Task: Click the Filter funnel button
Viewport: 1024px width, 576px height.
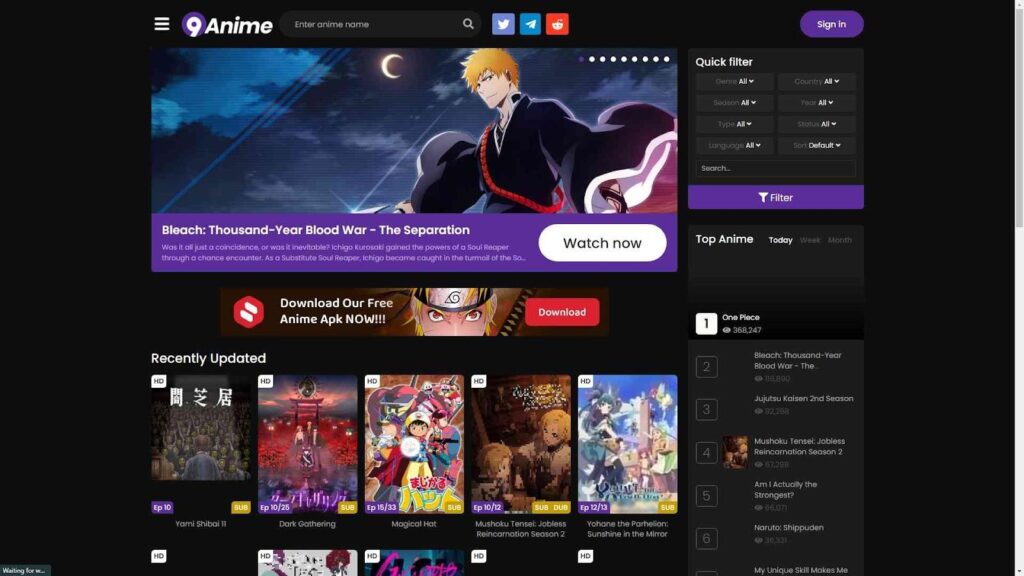Action: pyautogui.click(x=775, y=197)
